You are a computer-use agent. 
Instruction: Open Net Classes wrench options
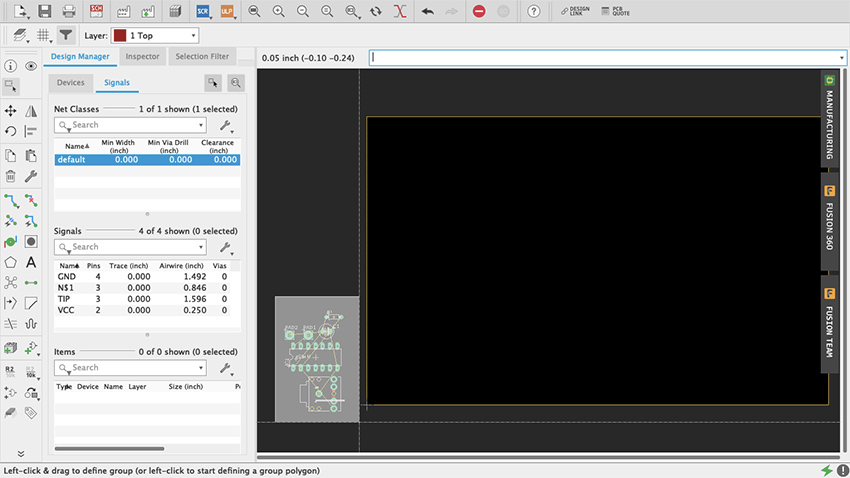[226, 126]
